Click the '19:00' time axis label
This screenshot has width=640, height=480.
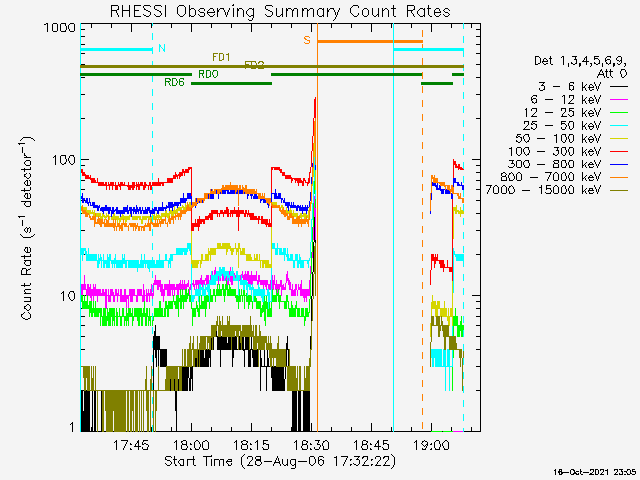[432, 445]
